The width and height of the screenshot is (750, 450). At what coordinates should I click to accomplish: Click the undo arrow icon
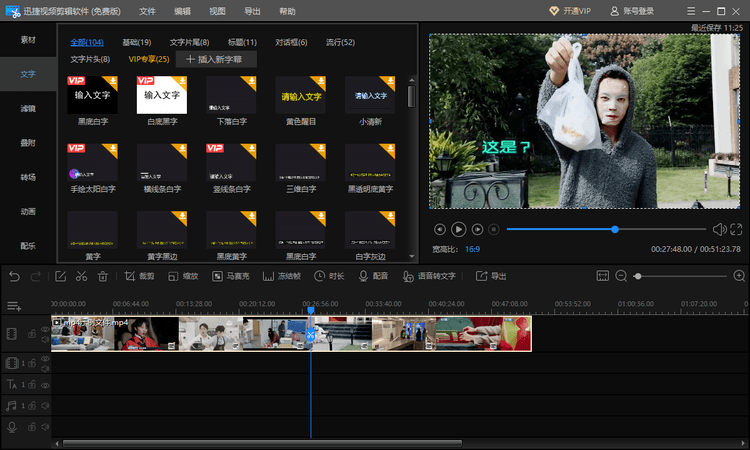pyautogui.click(x=14, y=276)
